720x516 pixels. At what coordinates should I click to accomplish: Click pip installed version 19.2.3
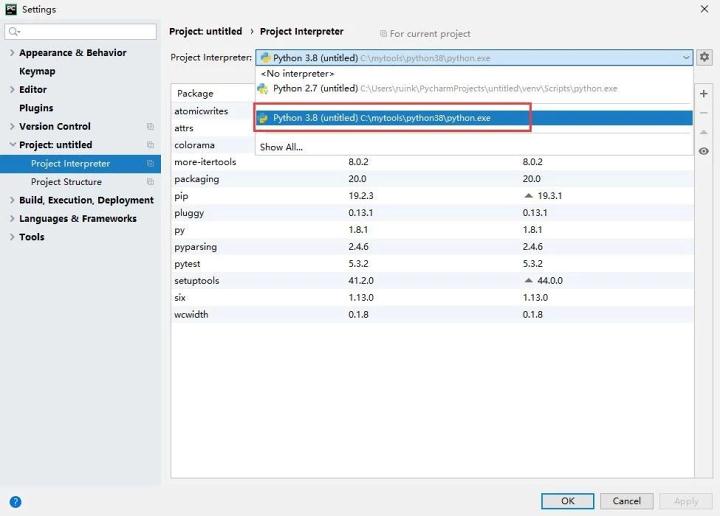click(361, 196)
